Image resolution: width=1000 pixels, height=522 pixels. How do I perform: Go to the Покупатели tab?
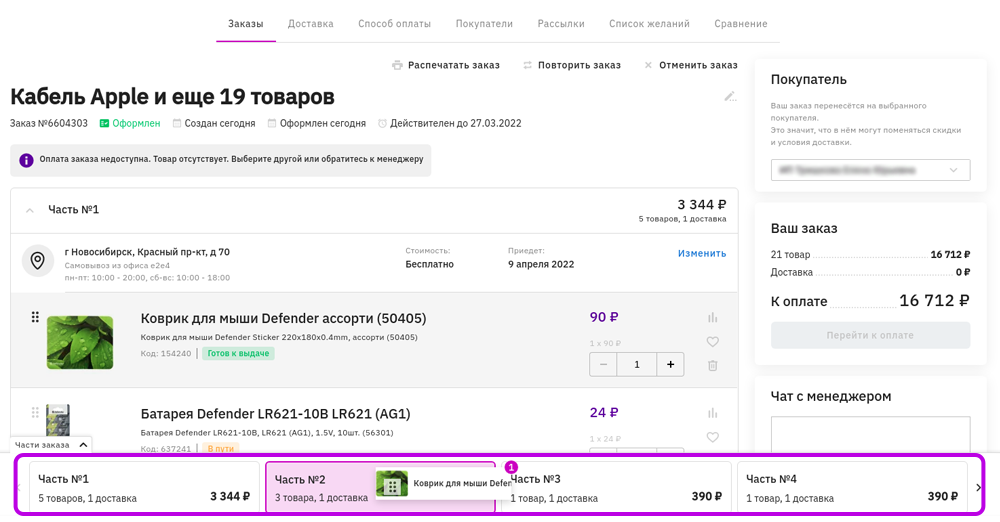(x=484, y=24)
